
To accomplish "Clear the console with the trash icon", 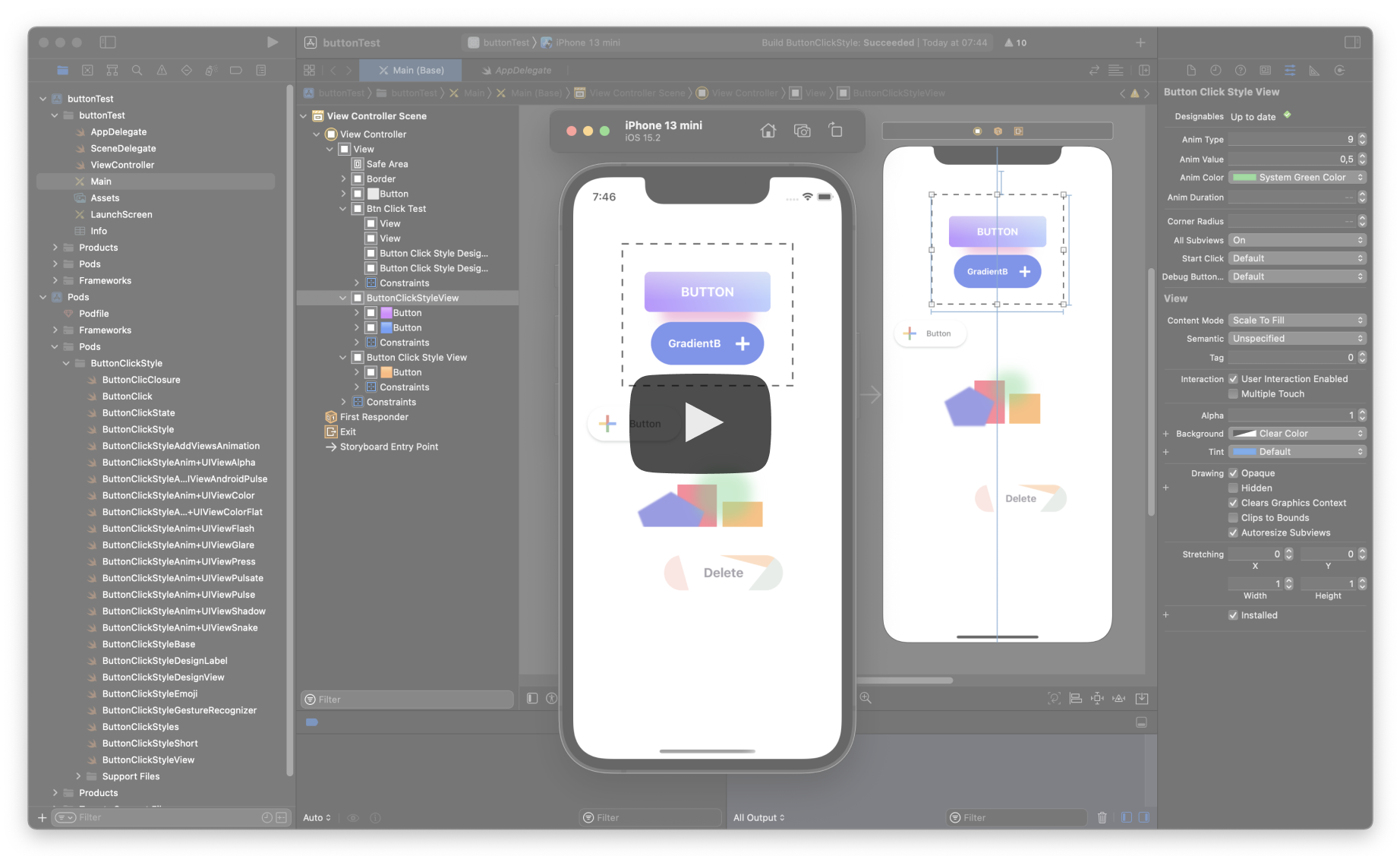I will point(1102,817).
